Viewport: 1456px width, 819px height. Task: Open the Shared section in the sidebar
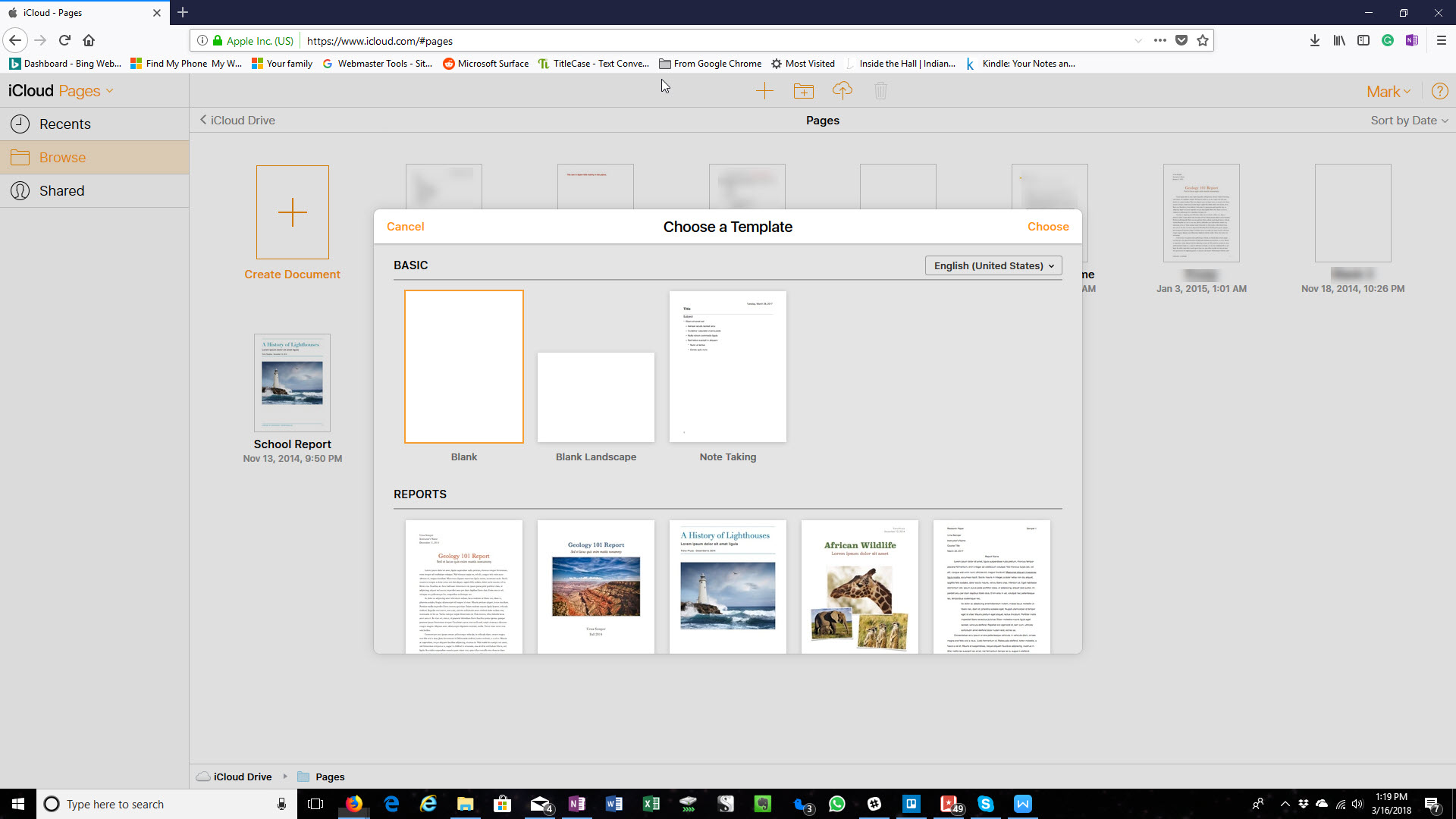point(61,190)
